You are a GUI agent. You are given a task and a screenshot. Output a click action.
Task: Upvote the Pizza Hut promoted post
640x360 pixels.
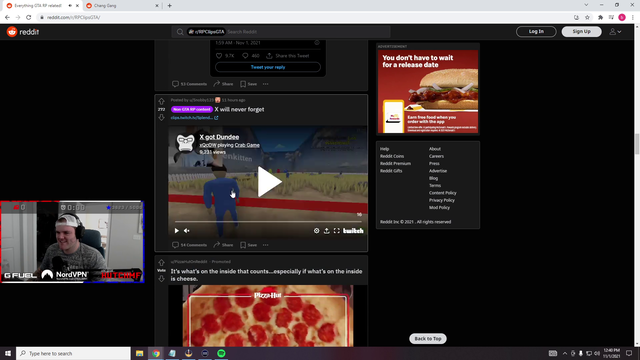point(162,263)
